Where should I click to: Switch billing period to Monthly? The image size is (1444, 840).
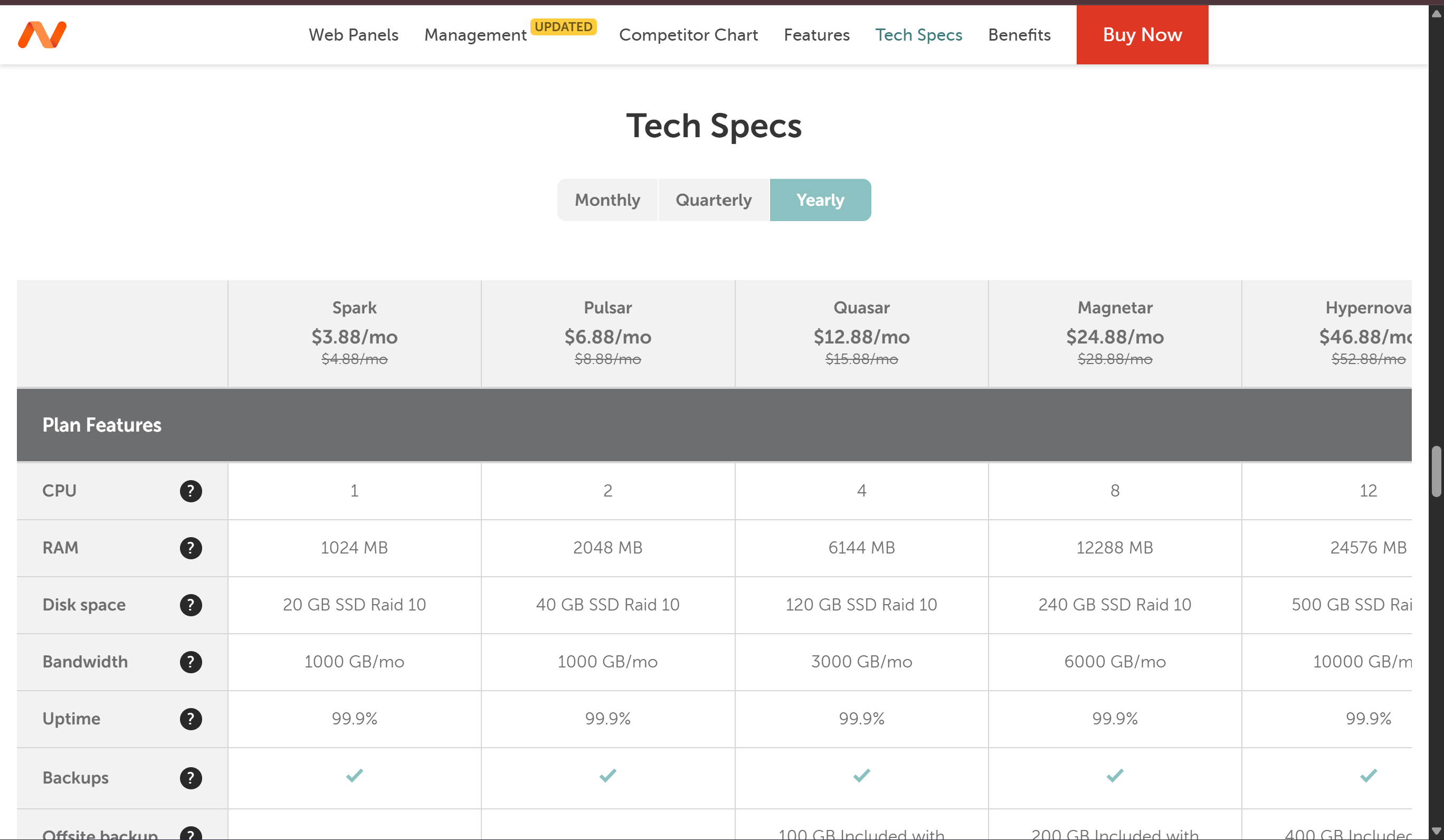[x=607, y=200]
